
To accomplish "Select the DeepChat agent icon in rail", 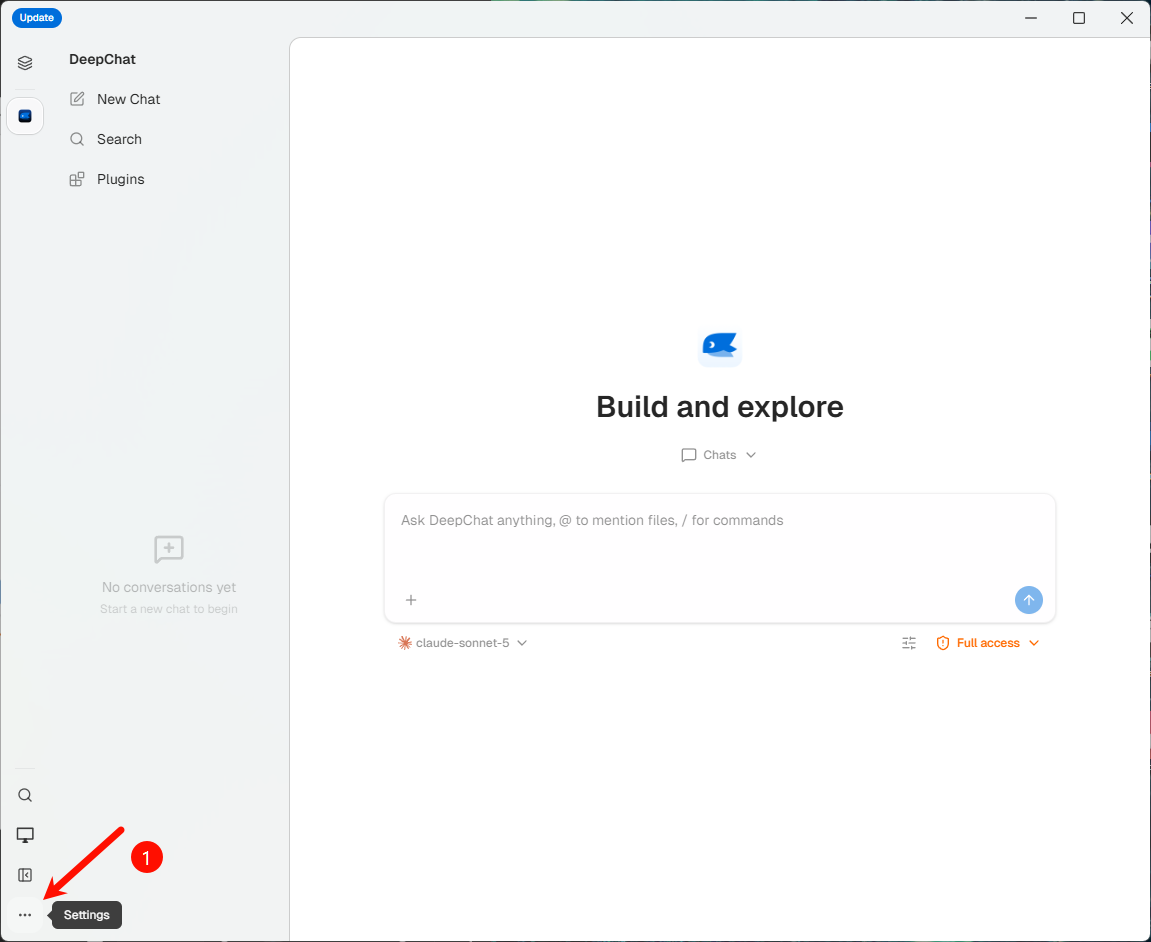I will 25,116.
